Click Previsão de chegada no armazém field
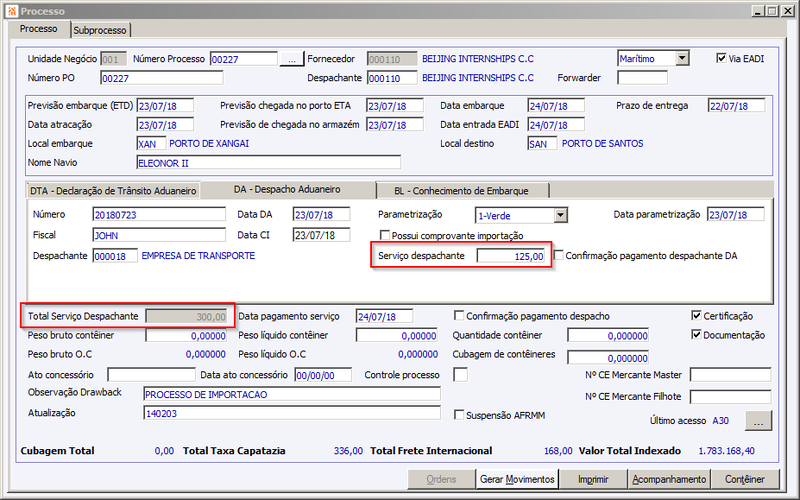This screenshot has height=500, width=800. tap(395, 125)
